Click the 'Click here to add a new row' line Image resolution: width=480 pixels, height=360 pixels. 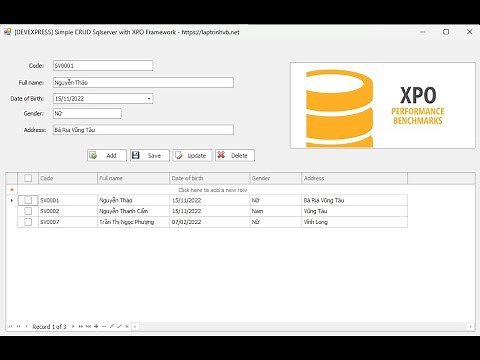click(x=213, y=190)
